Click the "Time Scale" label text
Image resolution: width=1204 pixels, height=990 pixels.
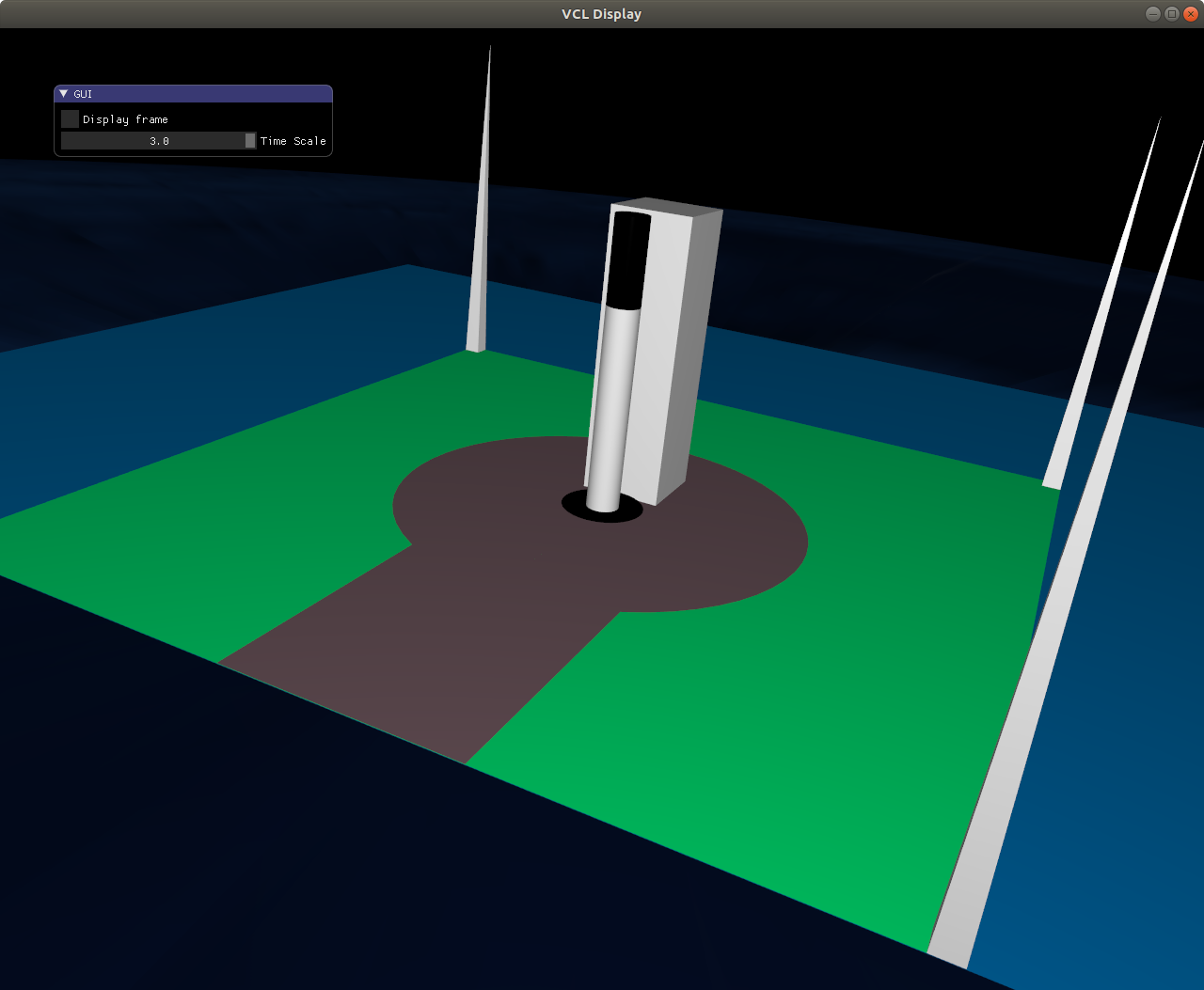(293, 141)
